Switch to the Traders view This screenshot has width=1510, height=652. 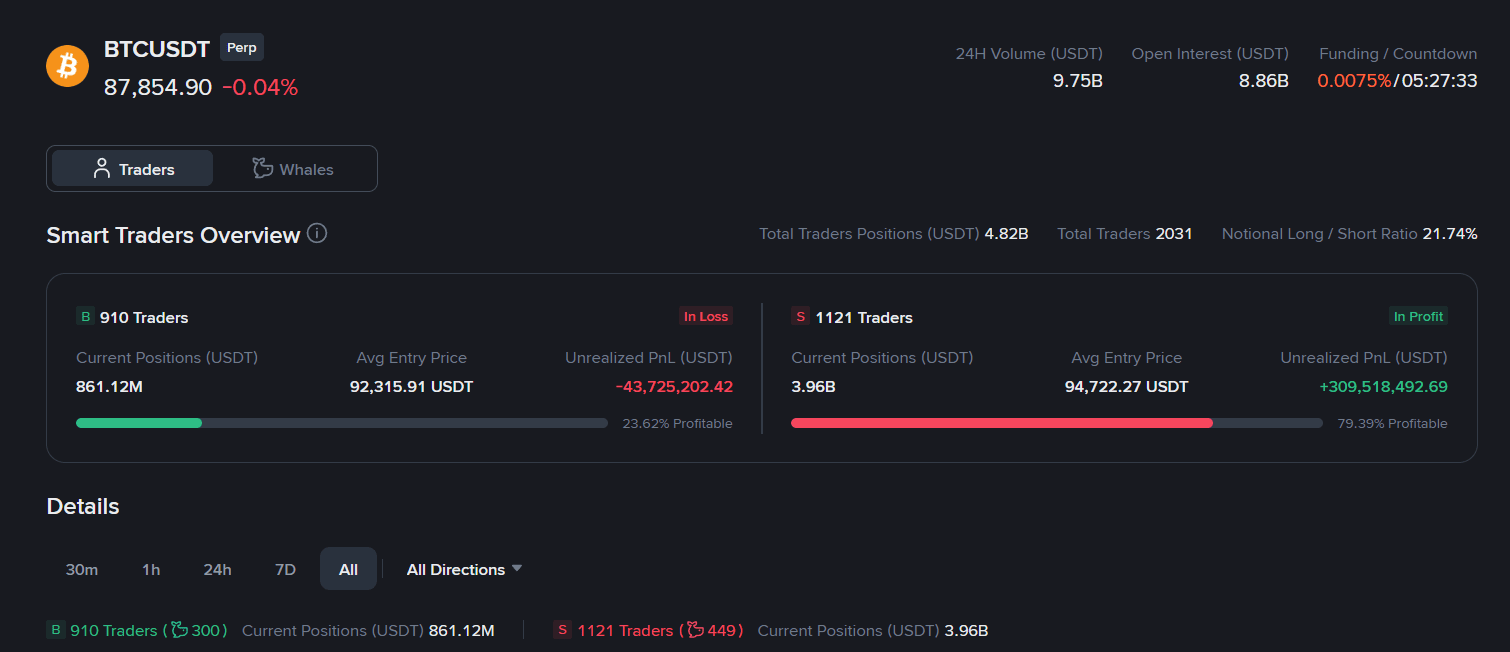tap(132, 169)
